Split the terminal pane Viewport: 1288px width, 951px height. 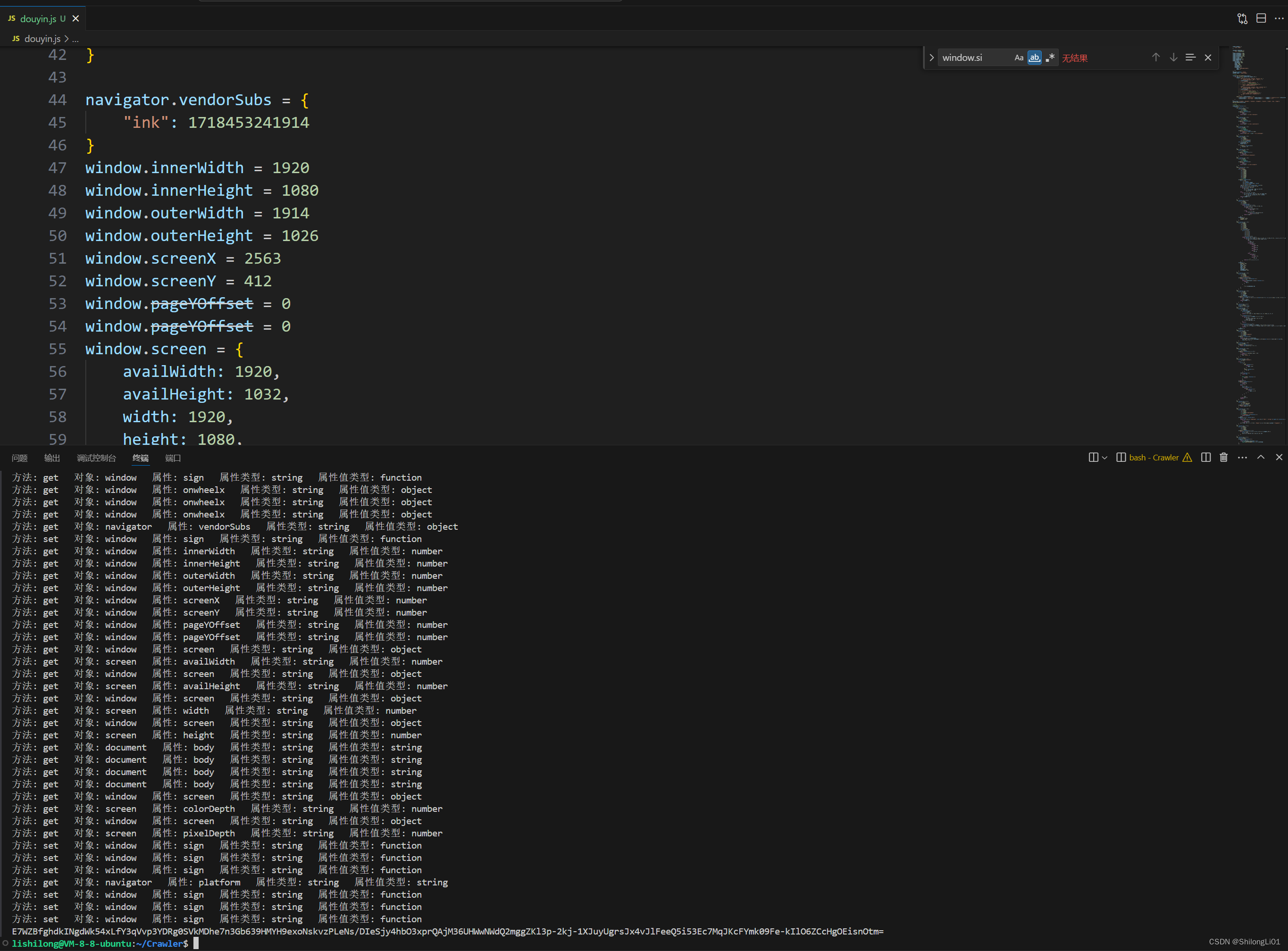click(x=1205, y=458)
